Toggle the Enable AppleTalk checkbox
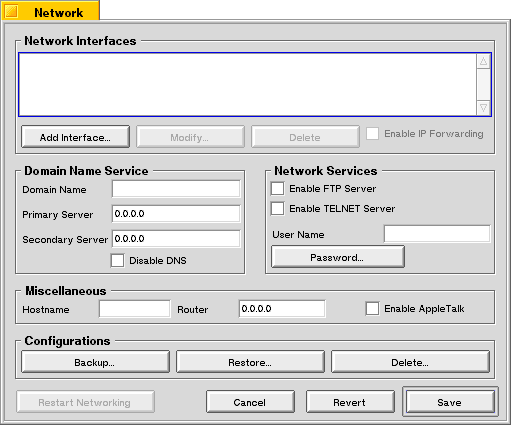Image resolution: width=511 pixels, height=425 pixels. click(x=372, y=309)
